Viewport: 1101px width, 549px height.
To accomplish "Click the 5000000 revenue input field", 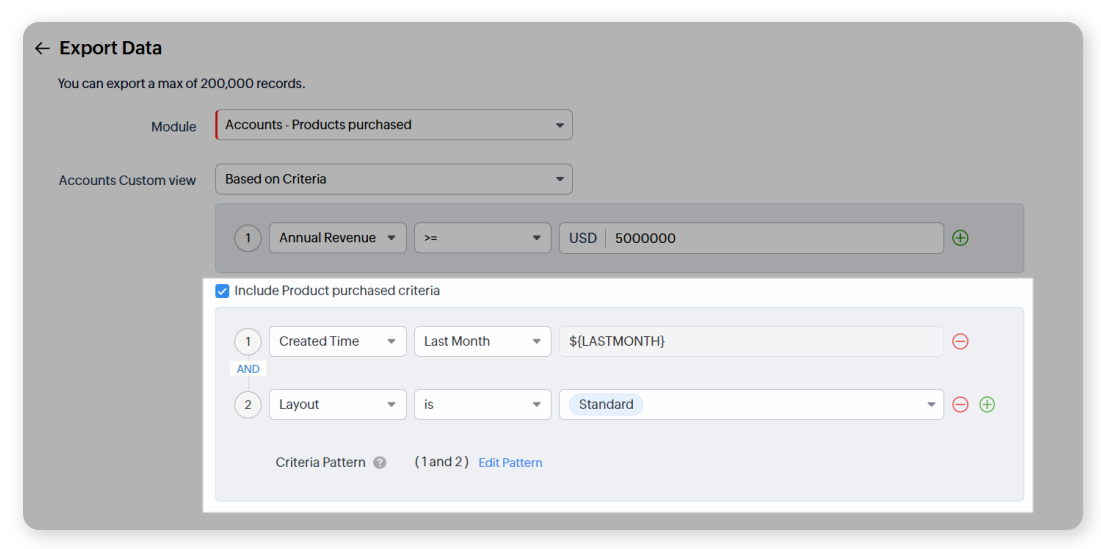I will (772, 238).
